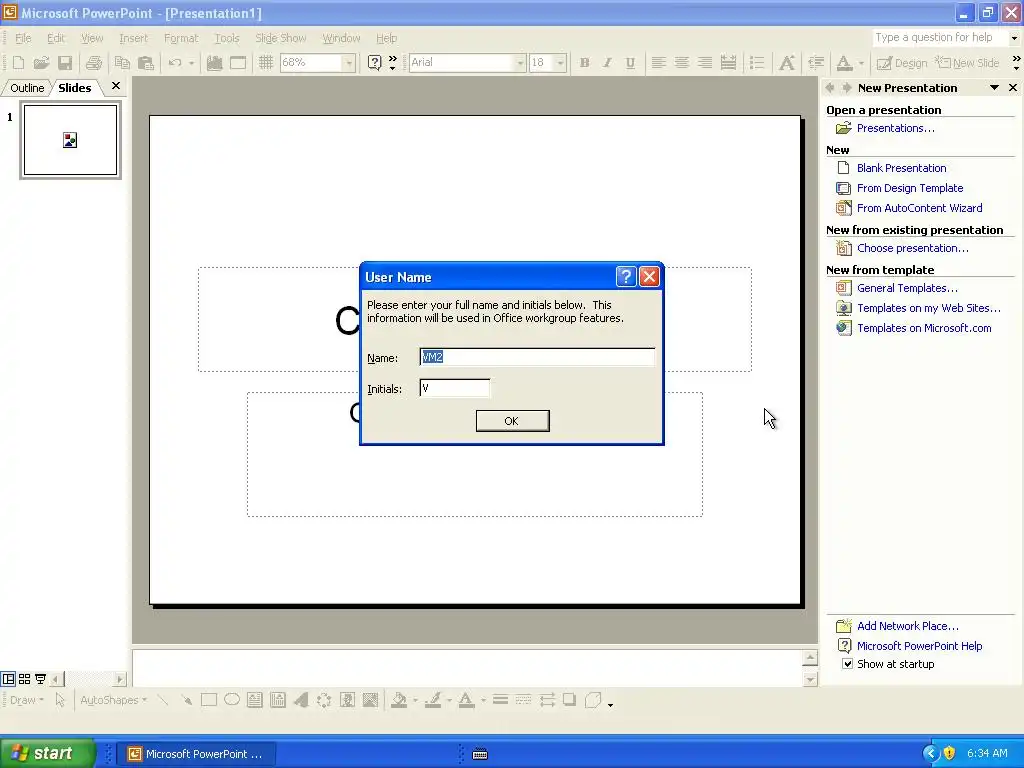Click the Copy toolbar icon
This screenshot has width=1024, height=768.
pos(122,63)
